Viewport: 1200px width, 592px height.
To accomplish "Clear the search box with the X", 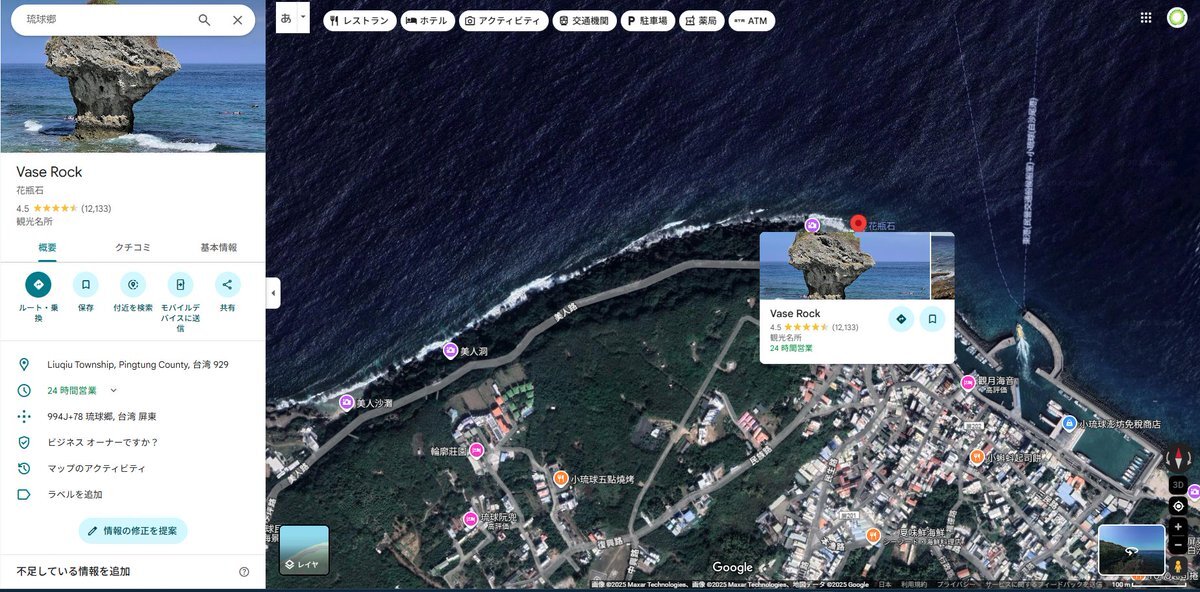I will point(237,20).
